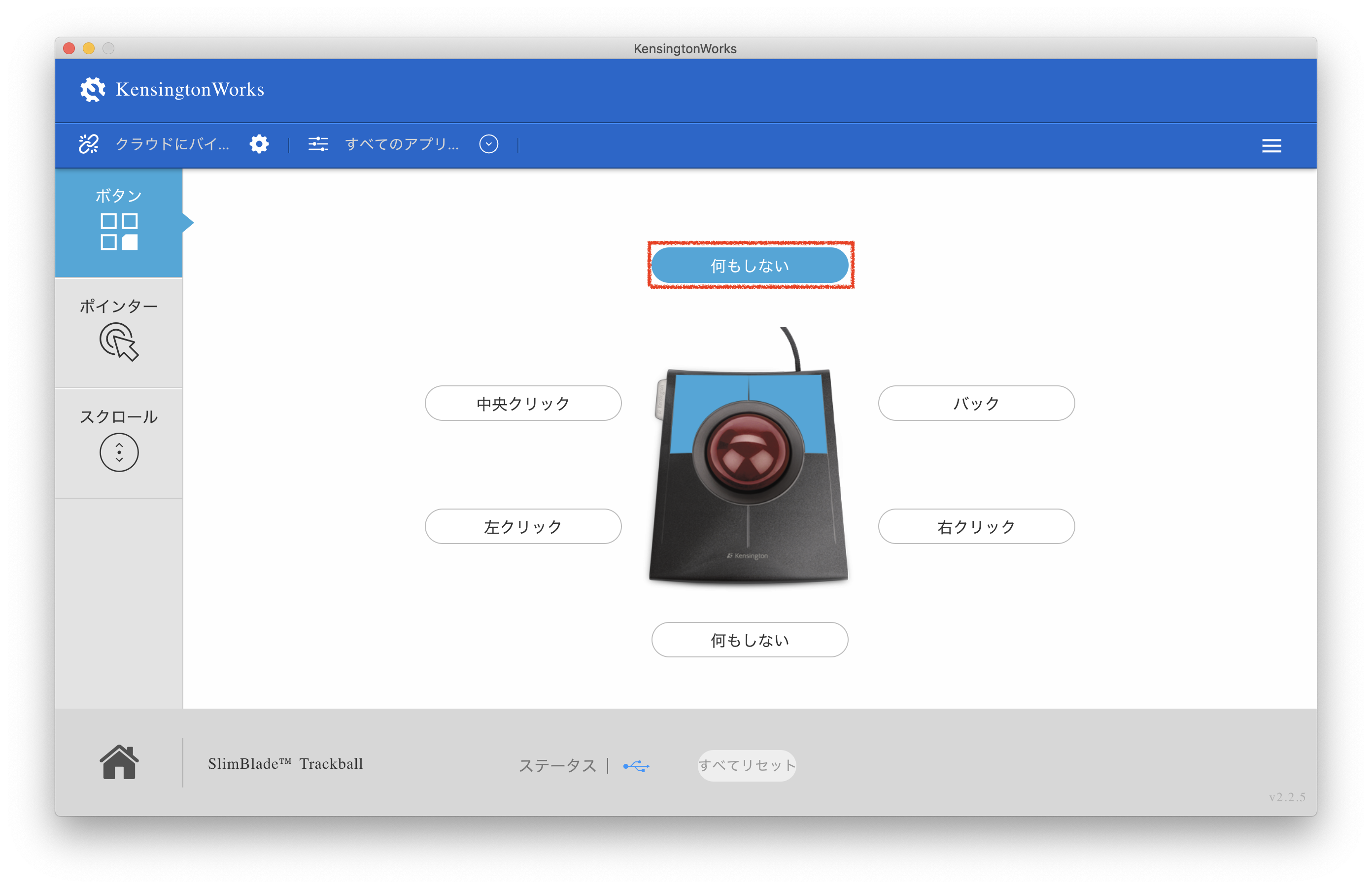Click the USB connection status icon

636,766
